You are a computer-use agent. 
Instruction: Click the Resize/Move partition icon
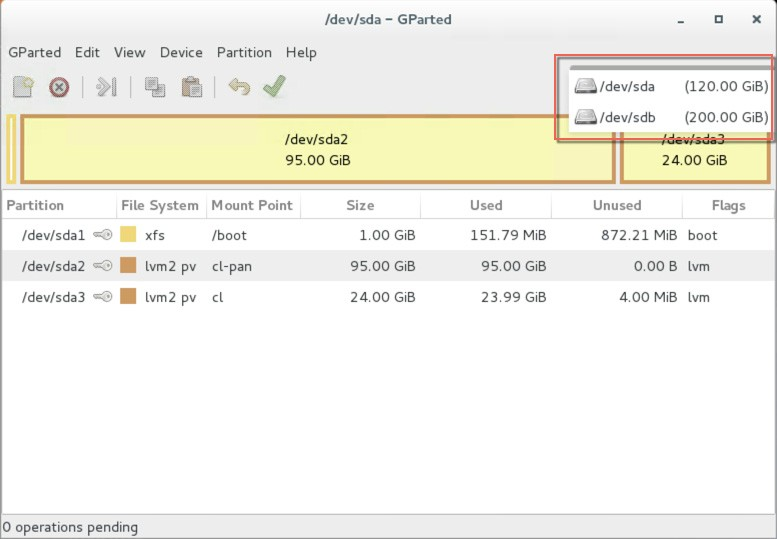coord(106,87)
